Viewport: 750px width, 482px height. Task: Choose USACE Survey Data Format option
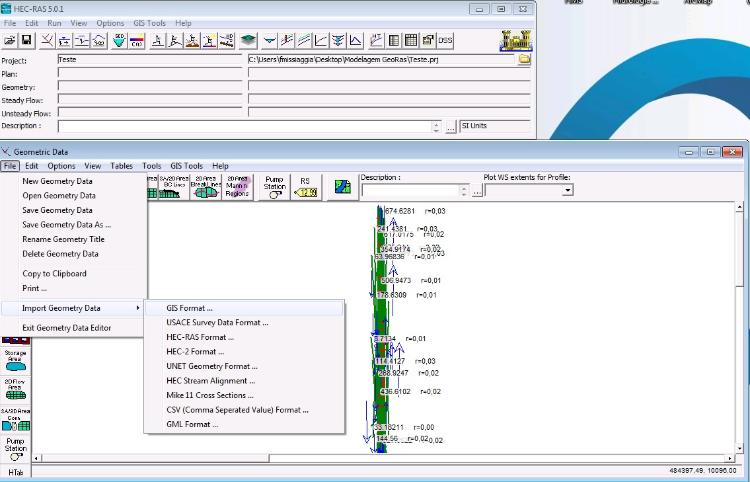tap(244, 322)
